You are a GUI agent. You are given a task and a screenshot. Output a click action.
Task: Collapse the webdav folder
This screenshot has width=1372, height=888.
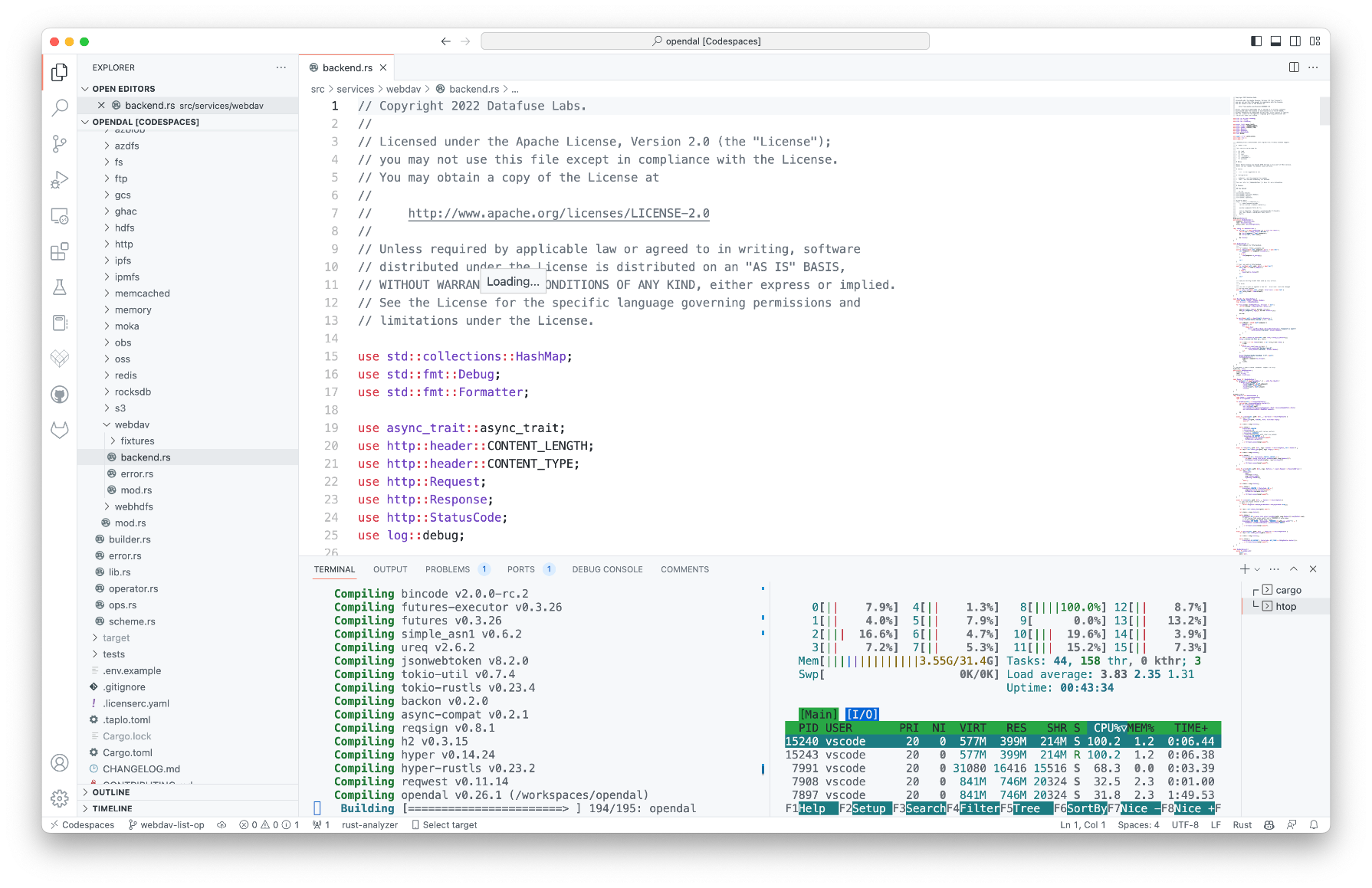[x=132, y=424]
